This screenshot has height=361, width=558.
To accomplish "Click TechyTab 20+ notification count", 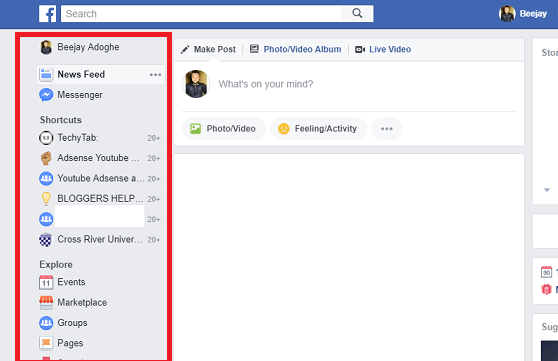I will point(154,138).
